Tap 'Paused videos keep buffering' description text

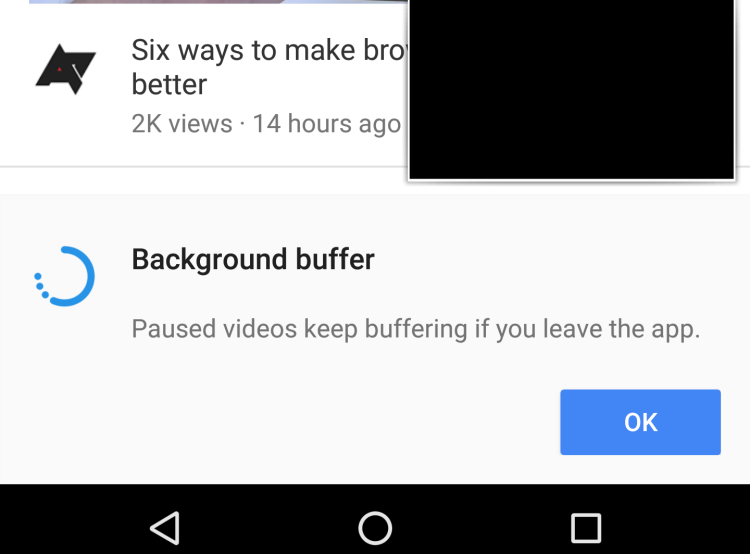(416, 329)
